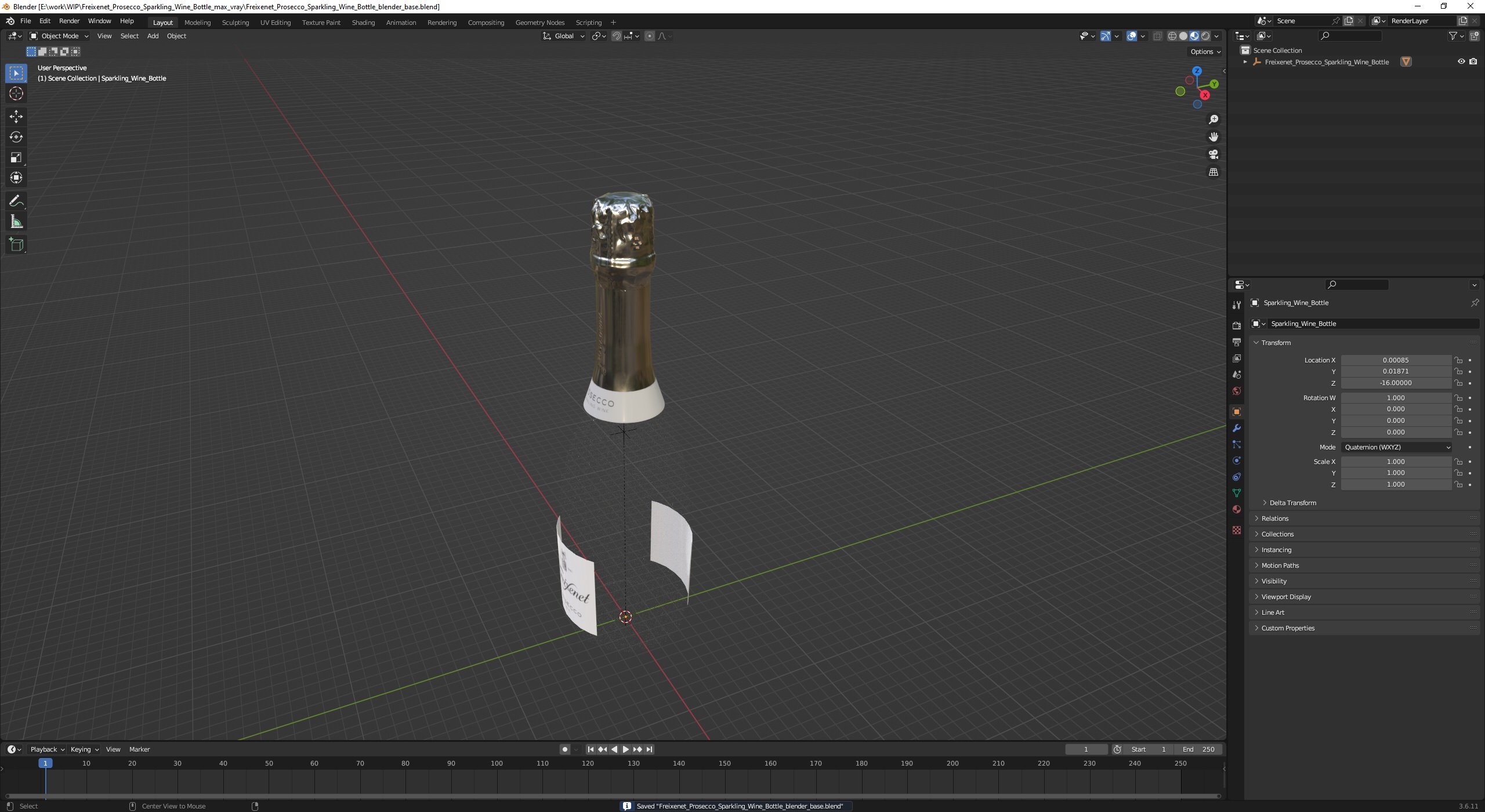Switch to wireframe viewport shading
Image resolution: width=1485 pixels, height=812 pixels.
point(1172,36)
